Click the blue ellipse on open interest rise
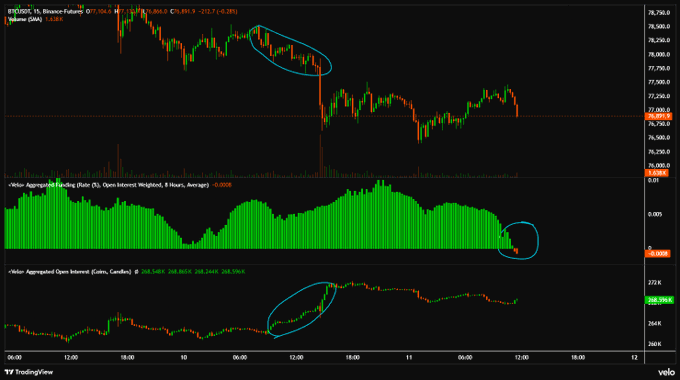This screenshot has height=380, width=680. (x=302, y=309)
